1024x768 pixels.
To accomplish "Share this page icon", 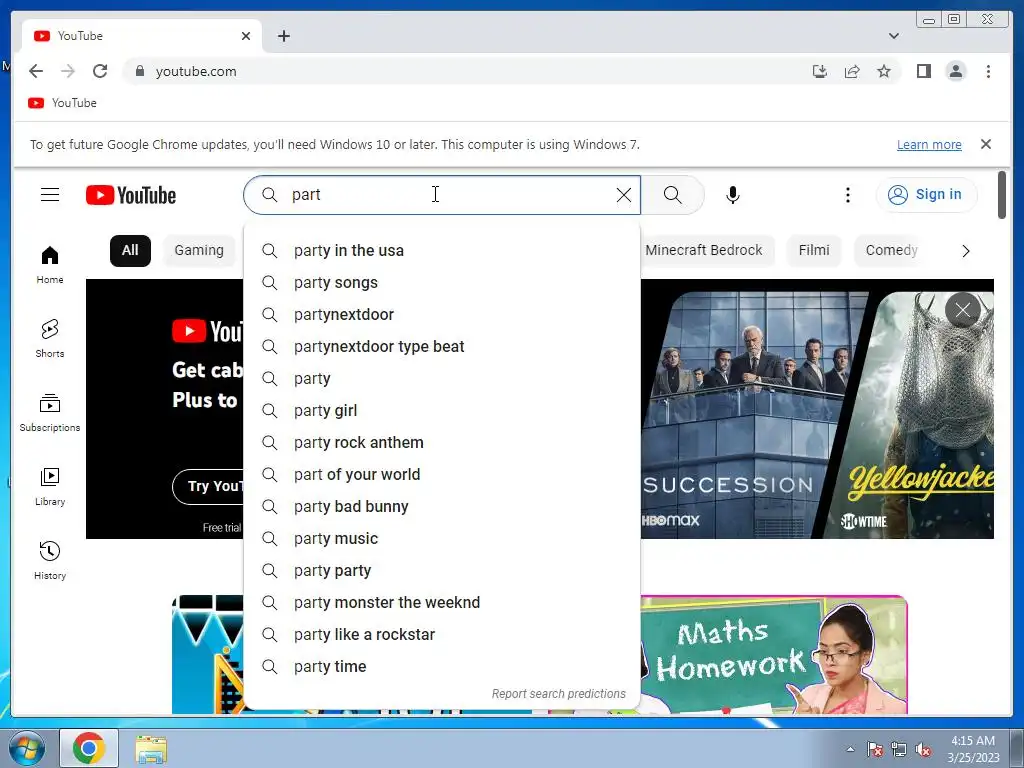I will (x=852, y=71).
